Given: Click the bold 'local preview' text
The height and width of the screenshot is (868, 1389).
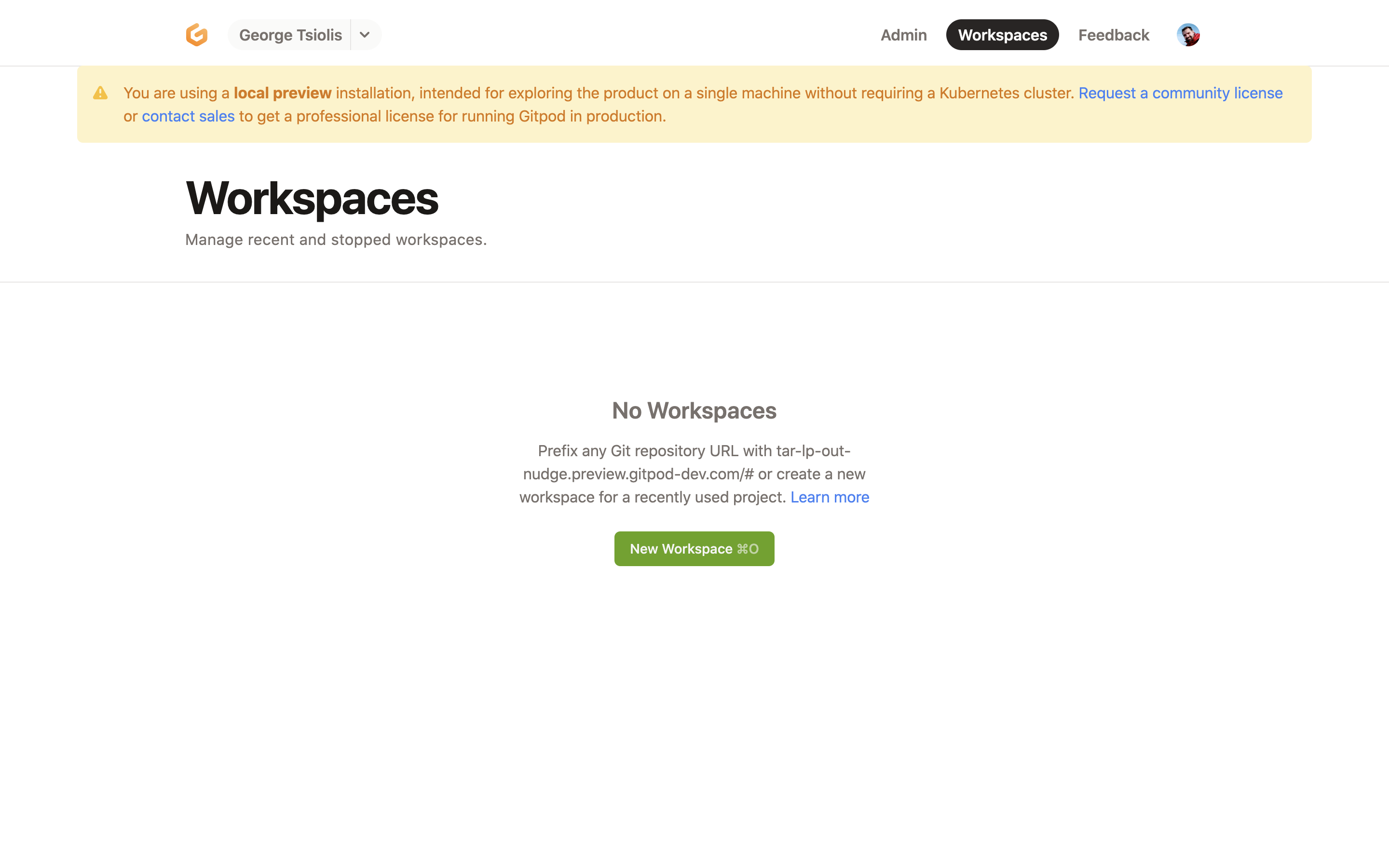Looking at the screenshot, I should coord(283,93).
